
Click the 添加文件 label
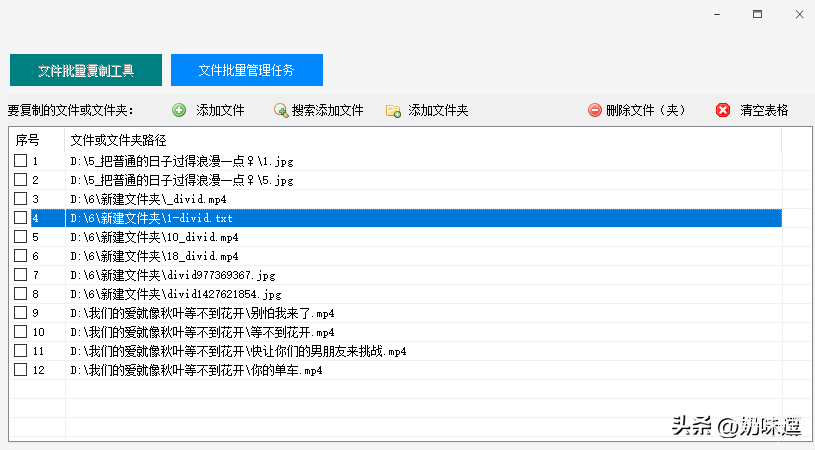coord(220,110)
